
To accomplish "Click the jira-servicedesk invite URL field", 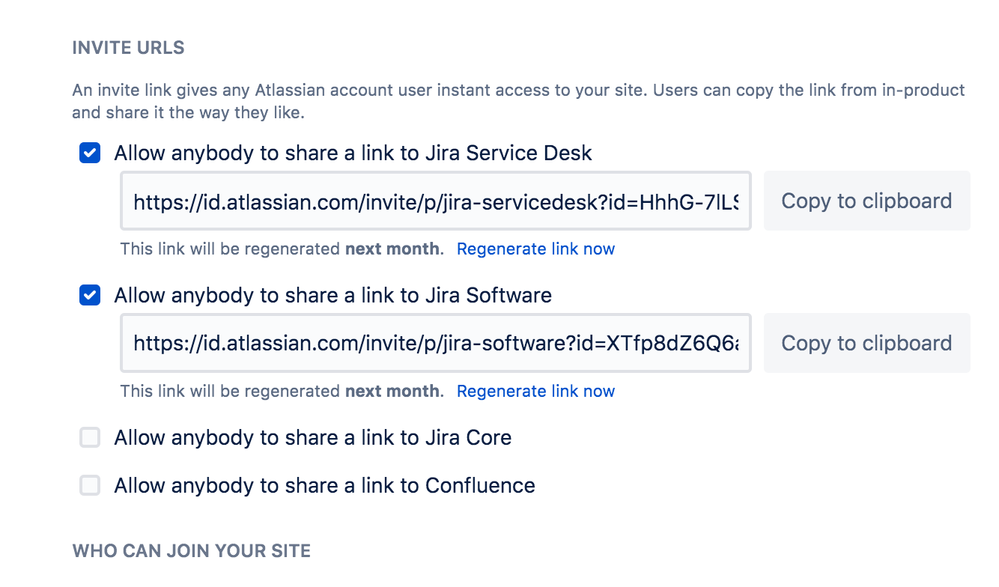I will [436, 201].
